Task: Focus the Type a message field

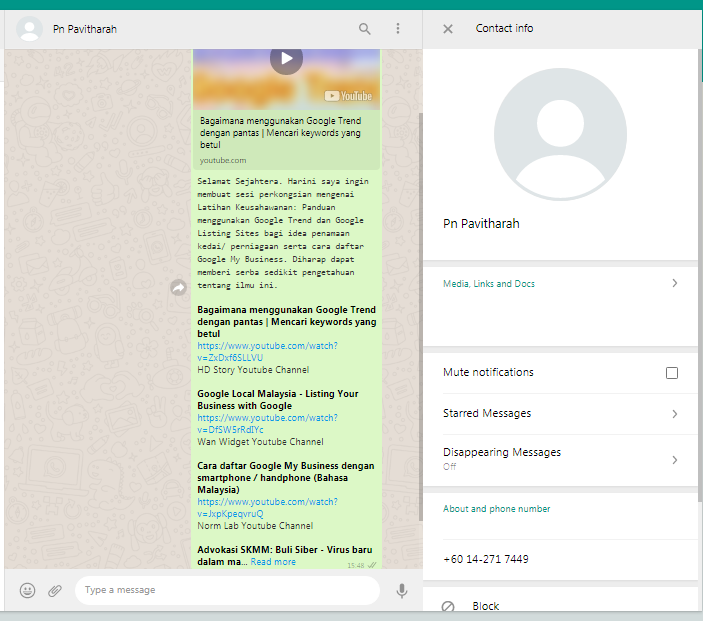Action: tap(227, 590)
